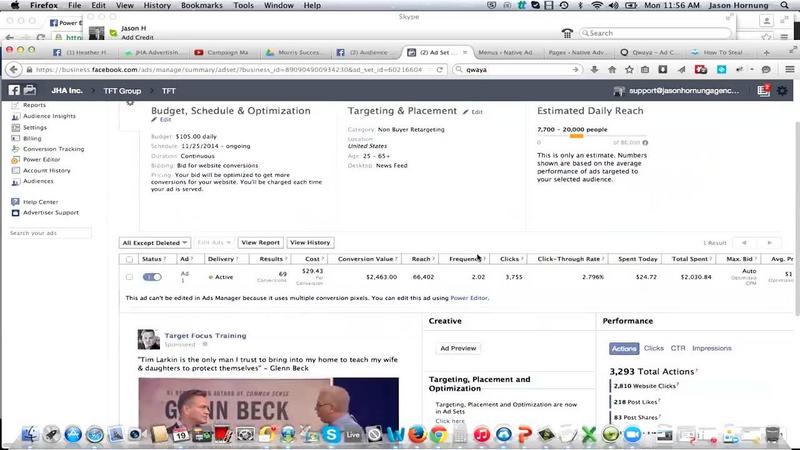Click the Estimated Daily Reach info icon
The width and height of the screenshot is (800, 450).
click(645, 143)
